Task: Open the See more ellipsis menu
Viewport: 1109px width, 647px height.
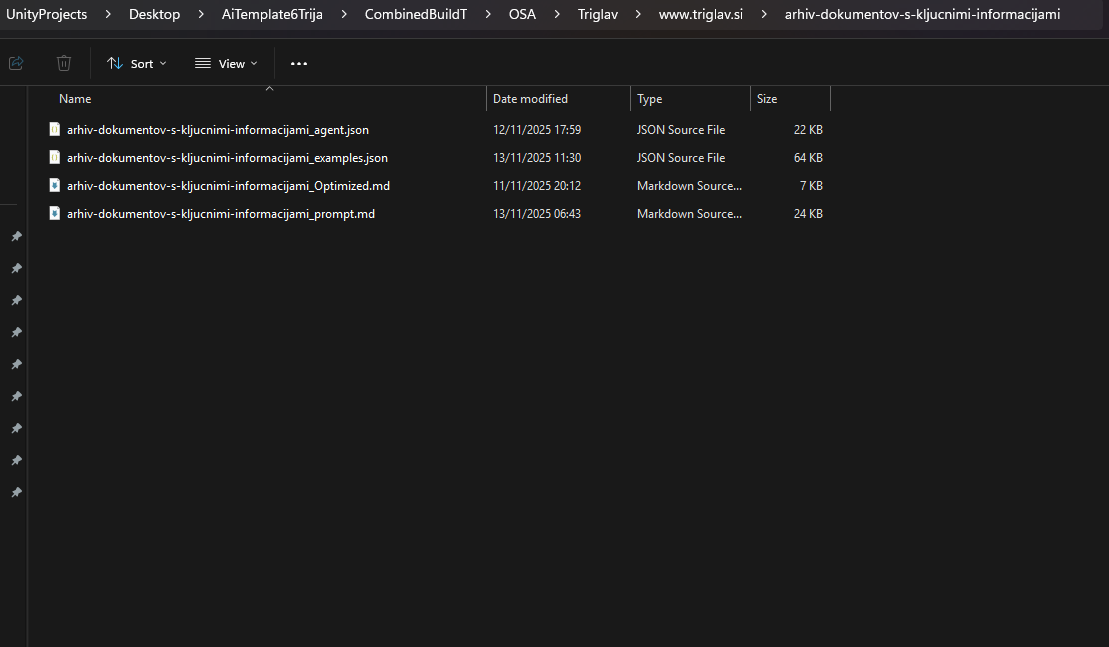Action: [298, 62]
